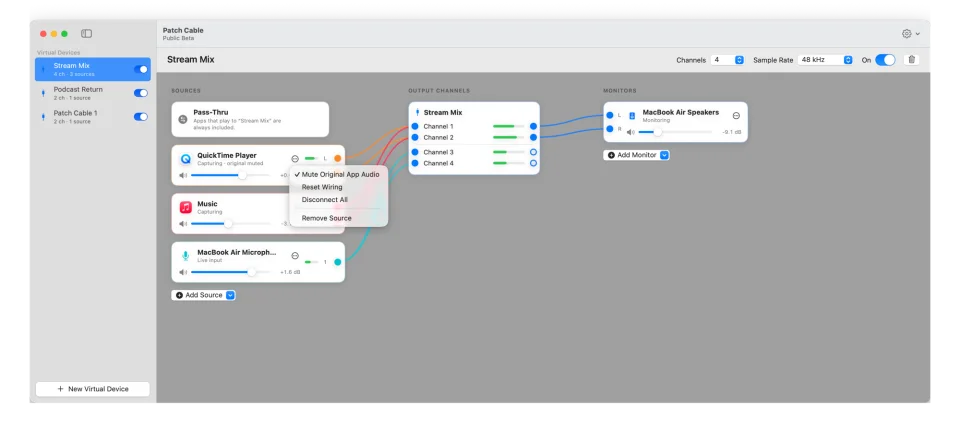This screenshot has height=442, width=960.
Task: Adjust MacBook Air Speakers monitor volume slider
Action: (x=675, y=132)
